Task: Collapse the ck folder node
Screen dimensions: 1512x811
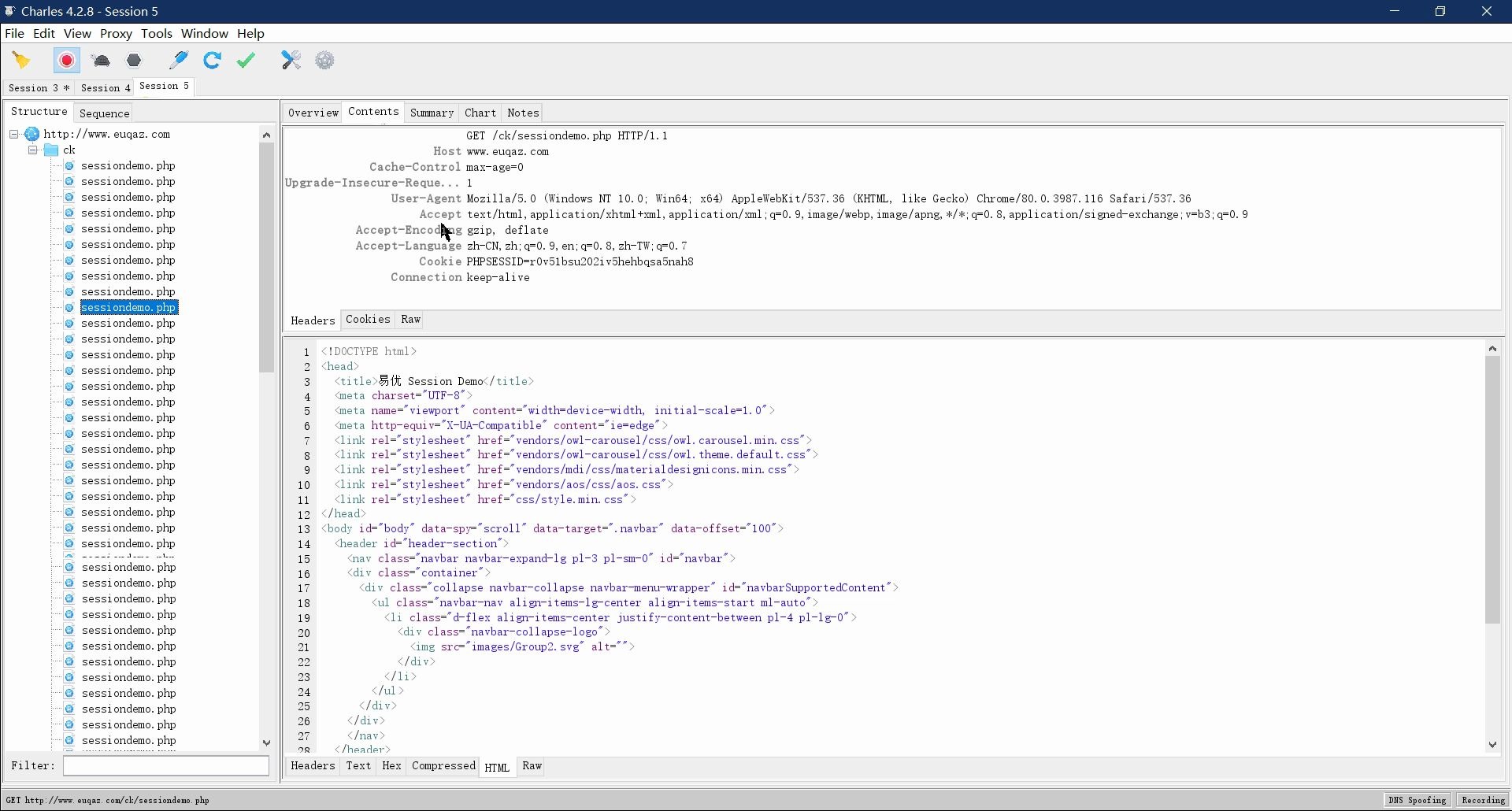Action: [33, 150]
